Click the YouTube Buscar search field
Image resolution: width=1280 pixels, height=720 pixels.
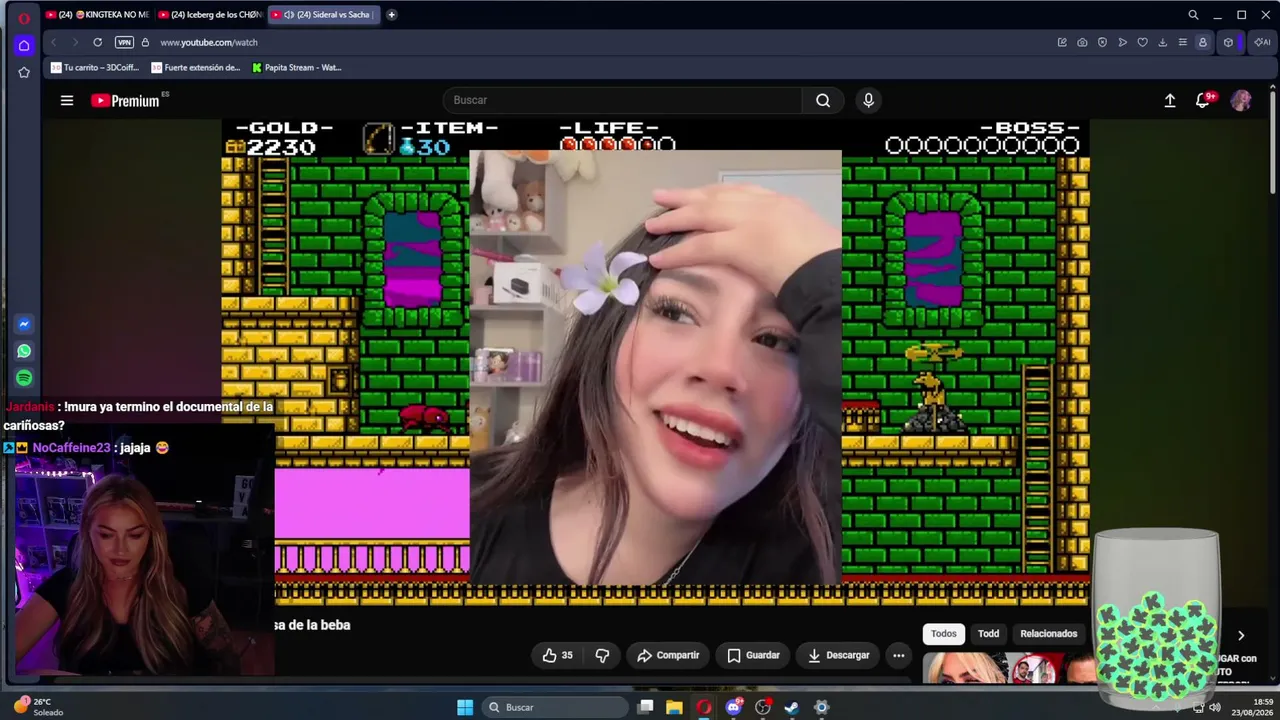(x=622, y=100)
